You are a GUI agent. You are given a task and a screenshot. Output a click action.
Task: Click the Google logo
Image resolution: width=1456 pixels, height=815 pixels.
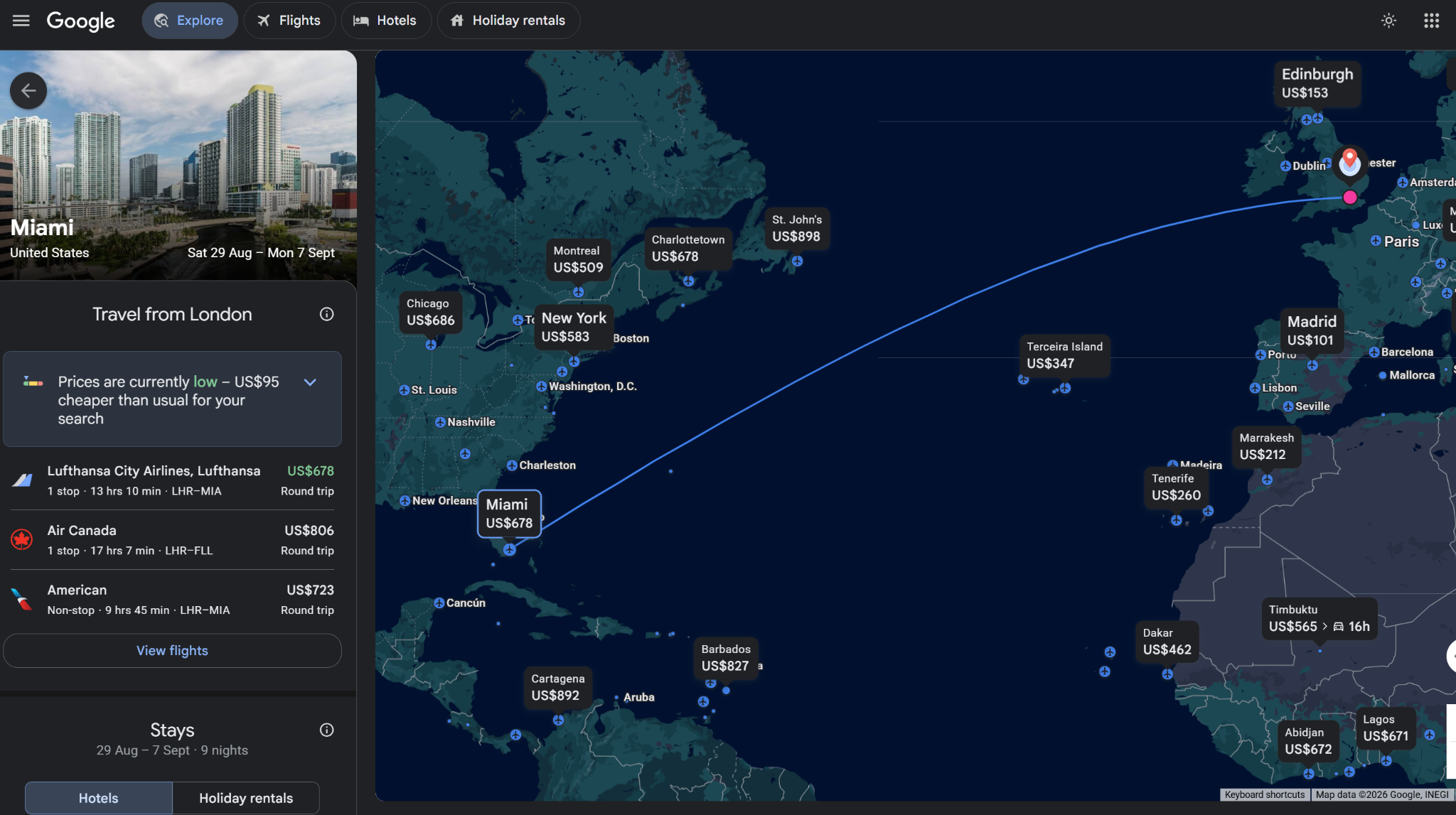click(x=81, y=21)
